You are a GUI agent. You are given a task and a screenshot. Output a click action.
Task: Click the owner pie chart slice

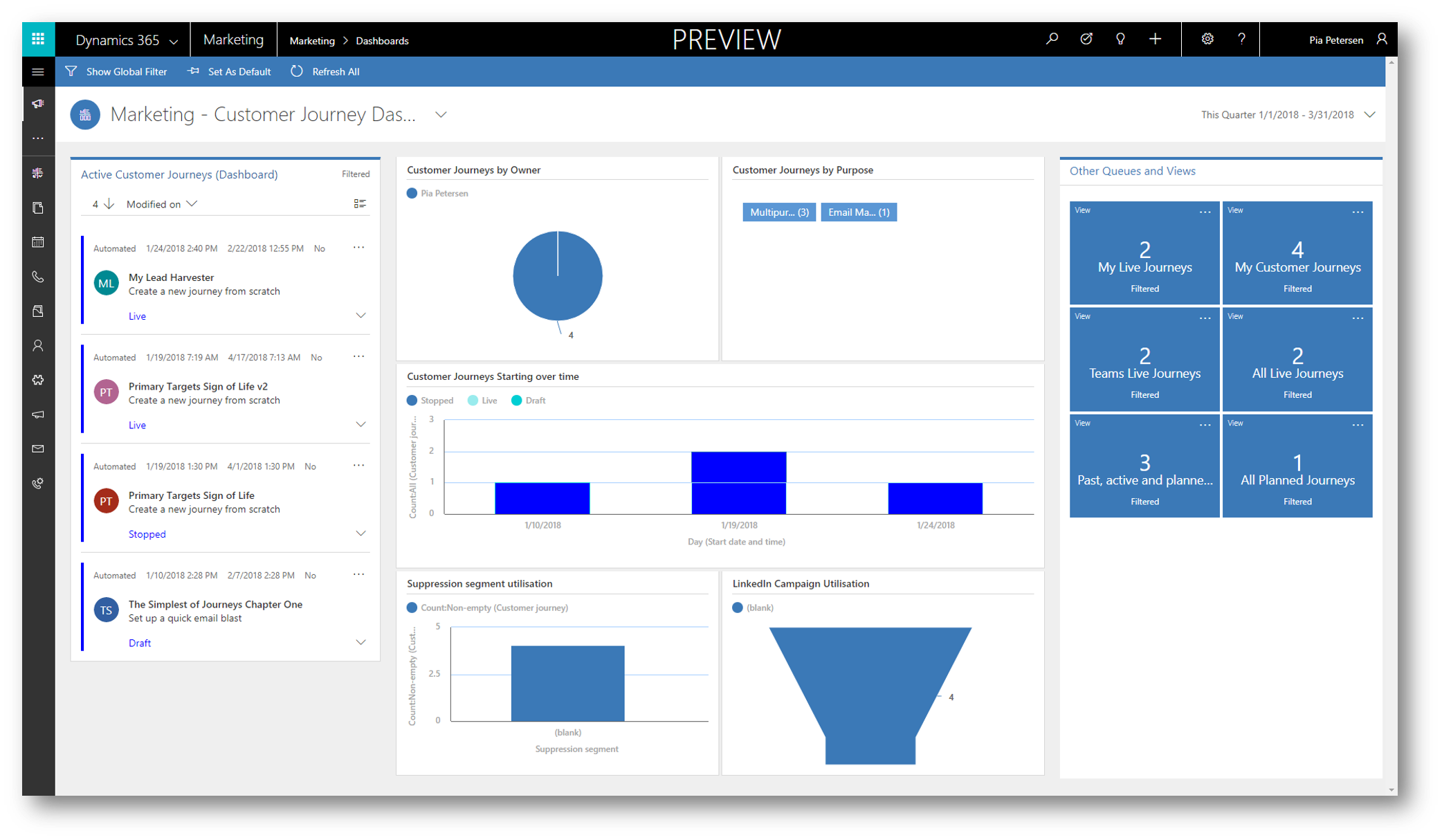pos(558,275)
